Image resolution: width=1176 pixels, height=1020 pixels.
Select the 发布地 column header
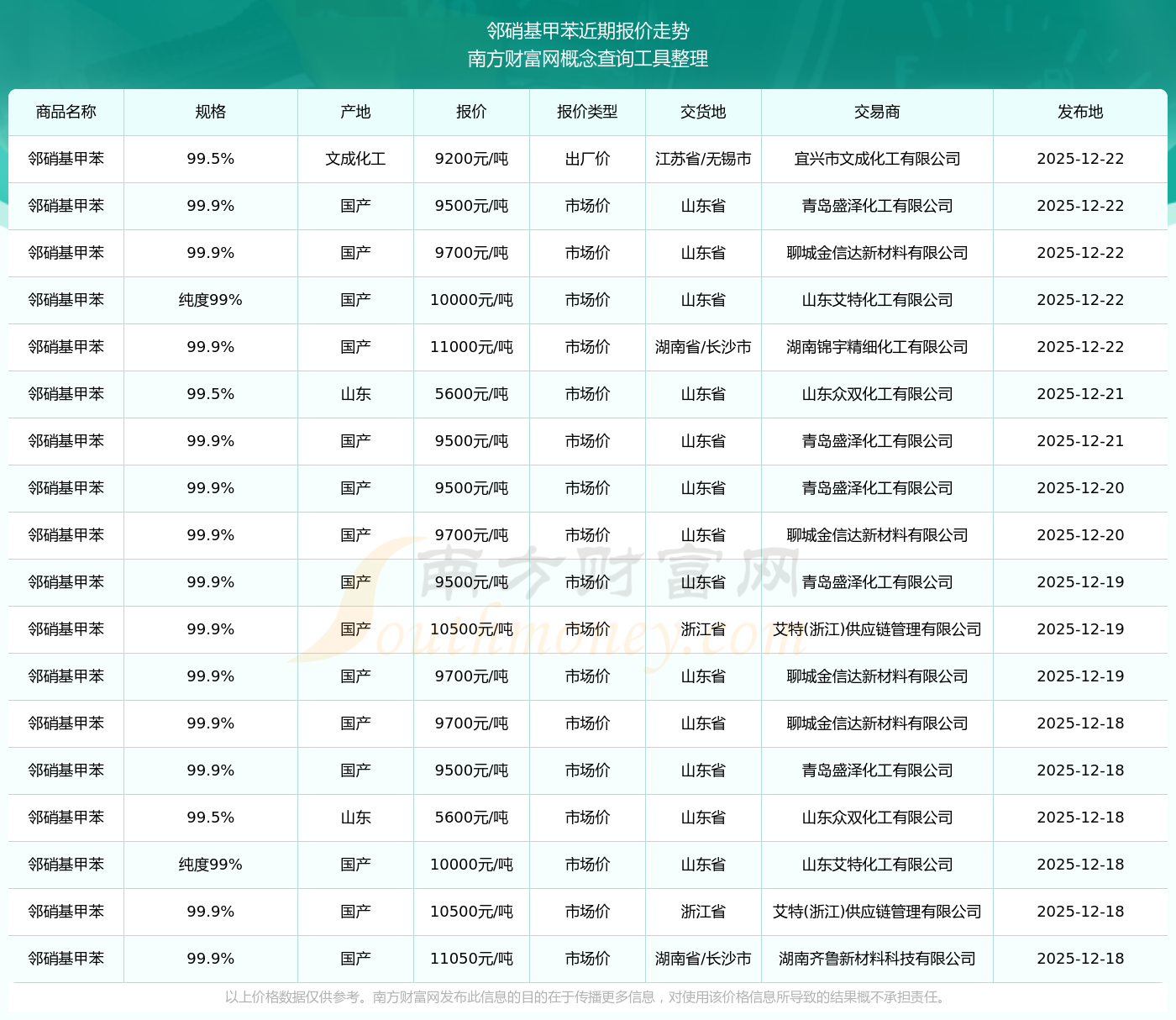pyautogui.click(x=1080, y=112)
